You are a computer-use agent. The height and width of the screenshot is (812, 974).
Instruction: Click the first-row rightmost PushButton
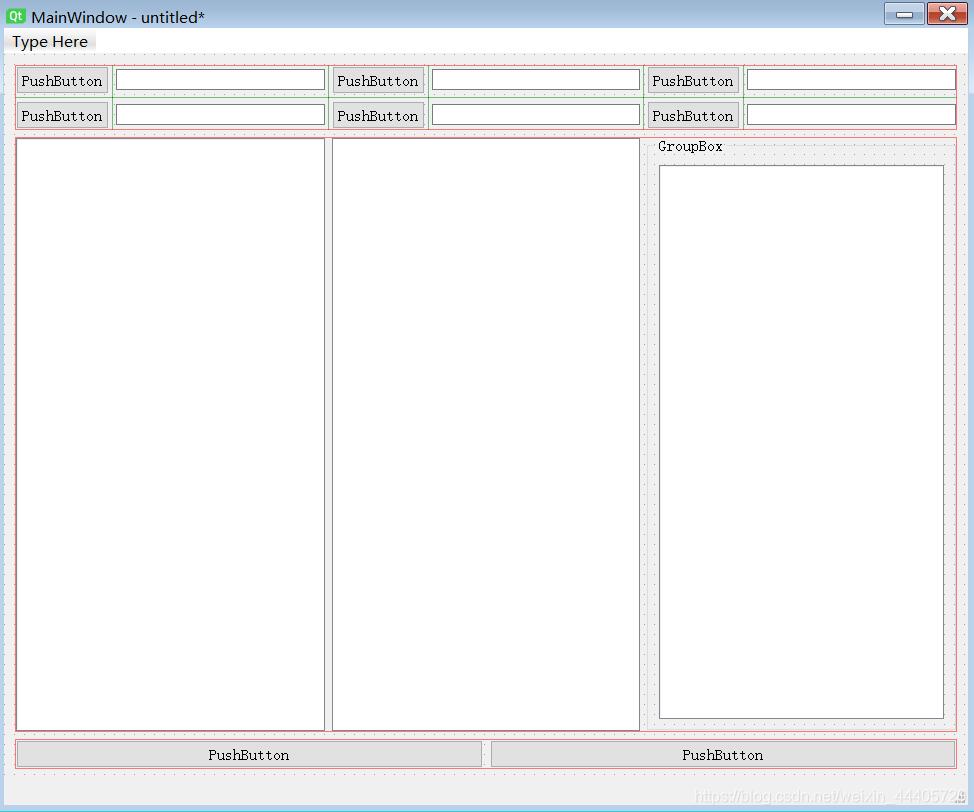[693, 81]
